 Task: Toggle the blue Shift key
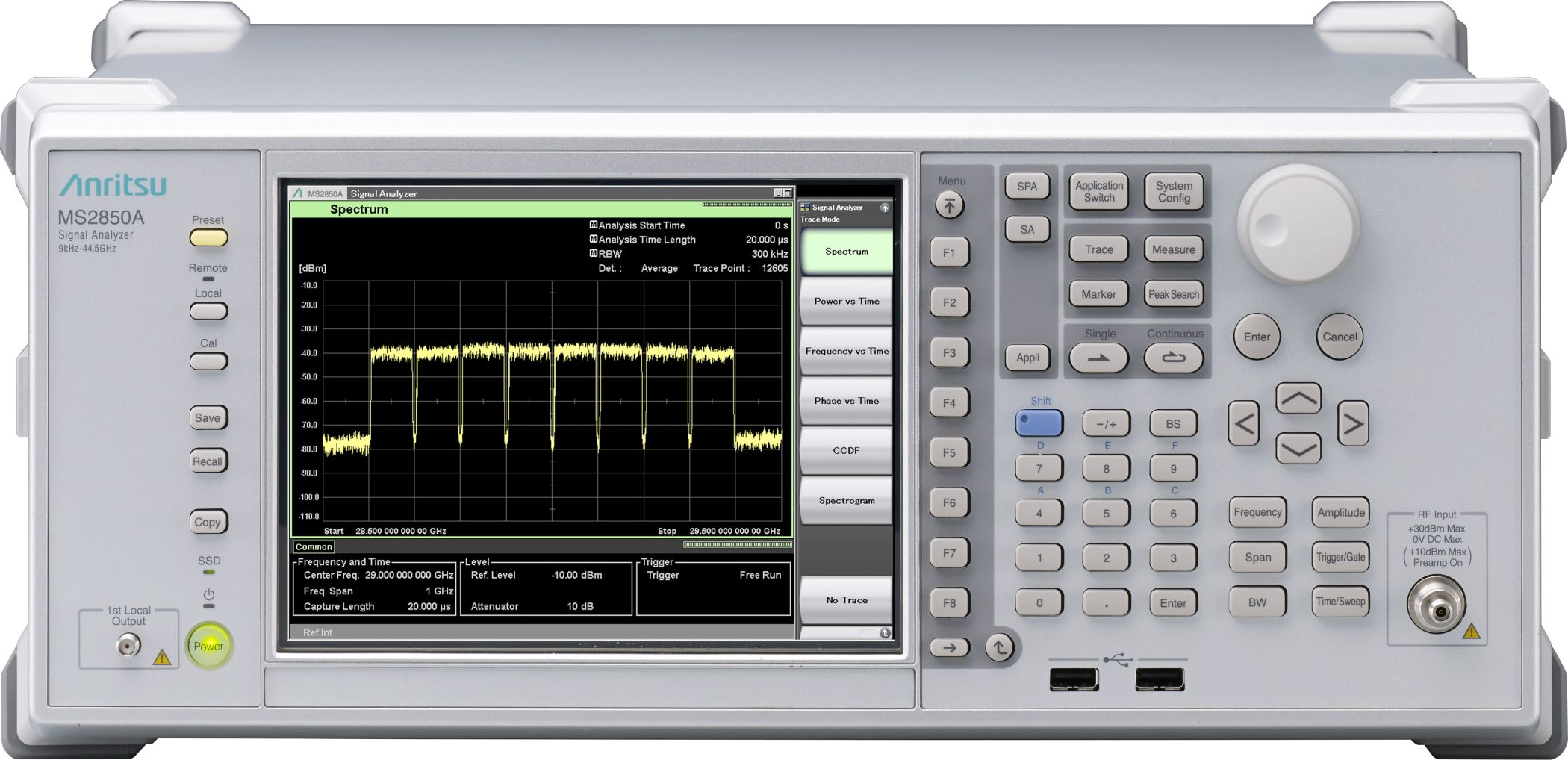coord(1039,423)
